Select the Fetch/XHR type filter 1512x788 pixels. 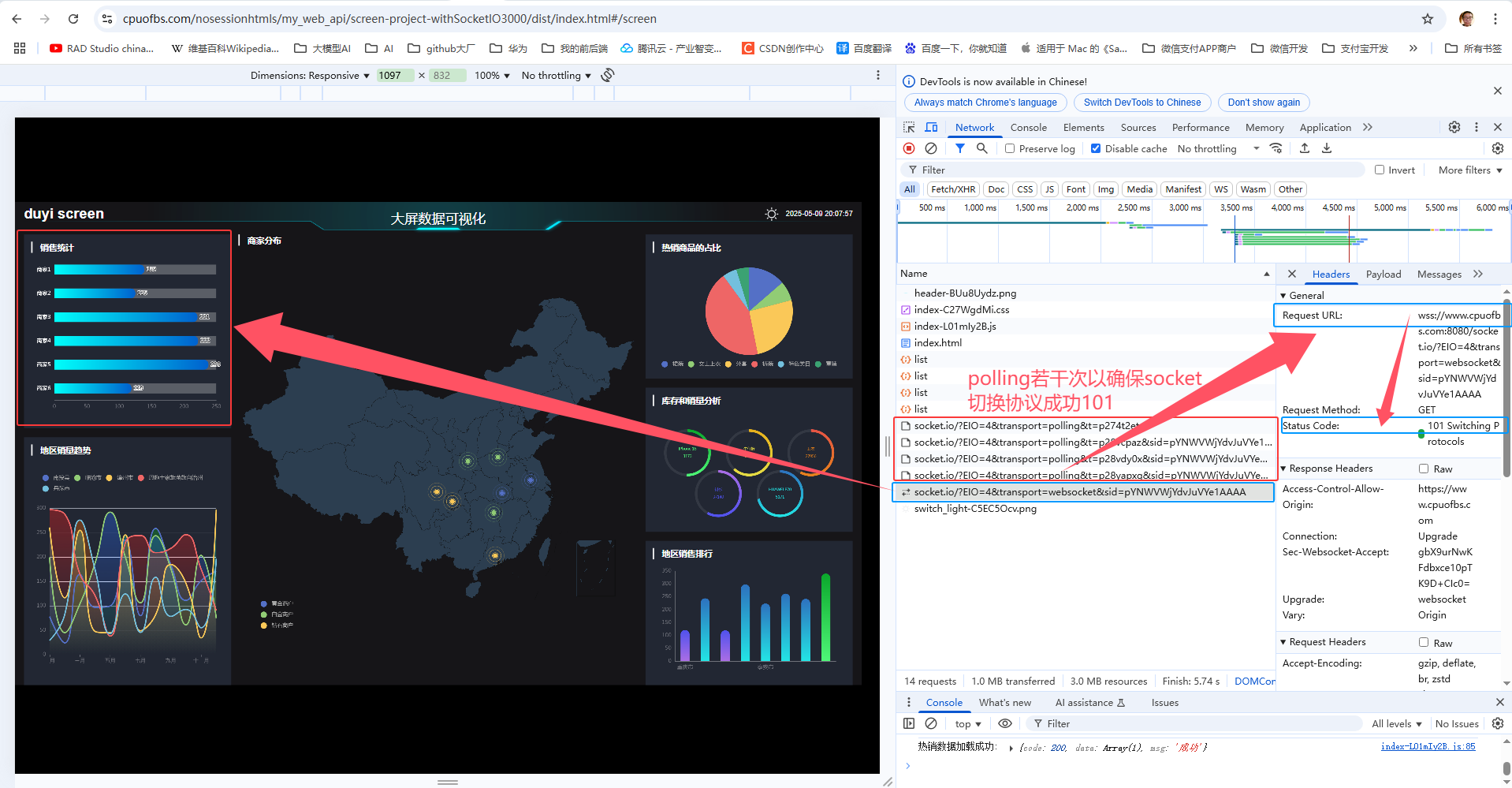953,189
